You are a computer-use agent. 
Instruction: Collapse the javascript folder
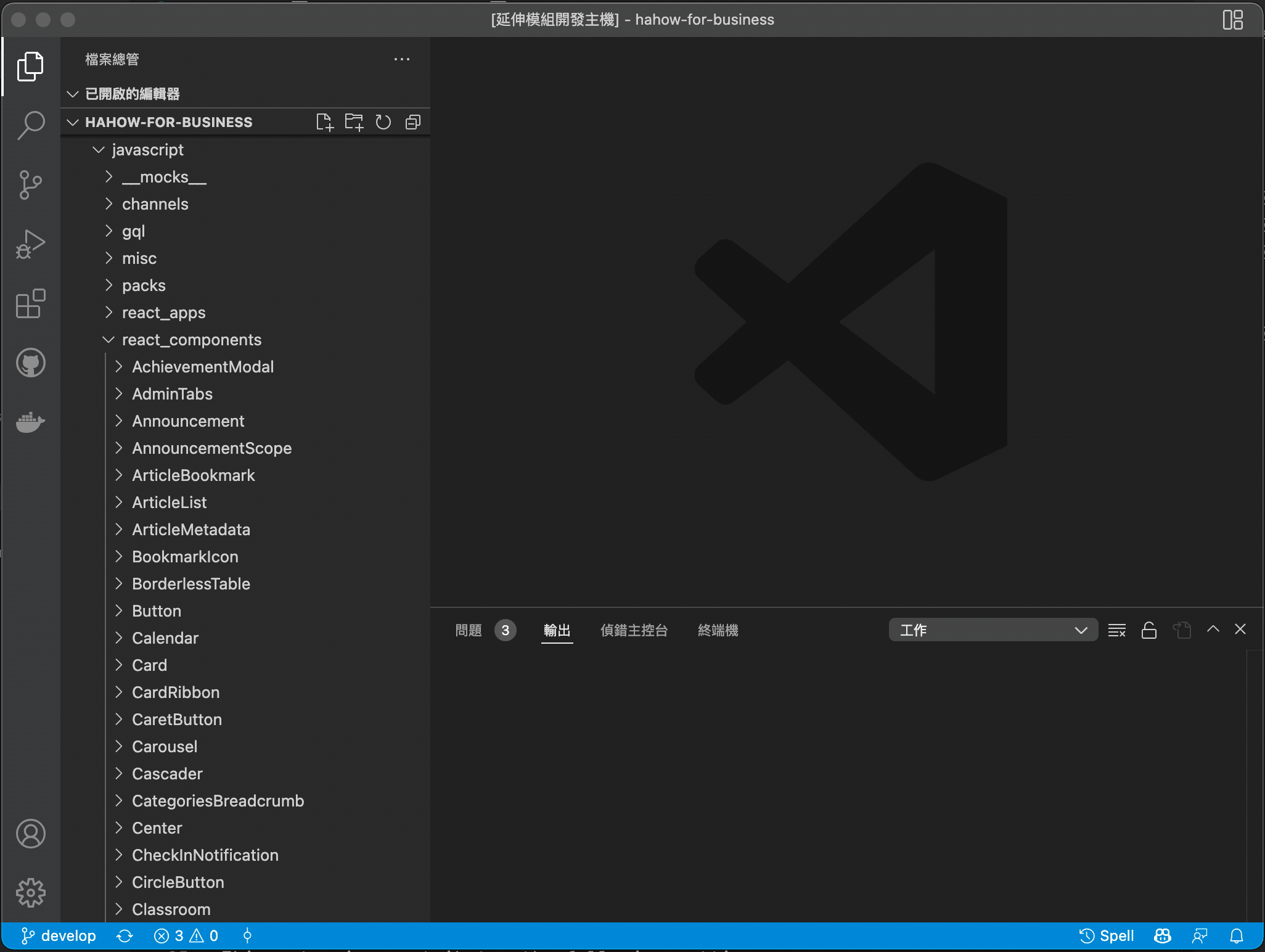coord(97,149)
